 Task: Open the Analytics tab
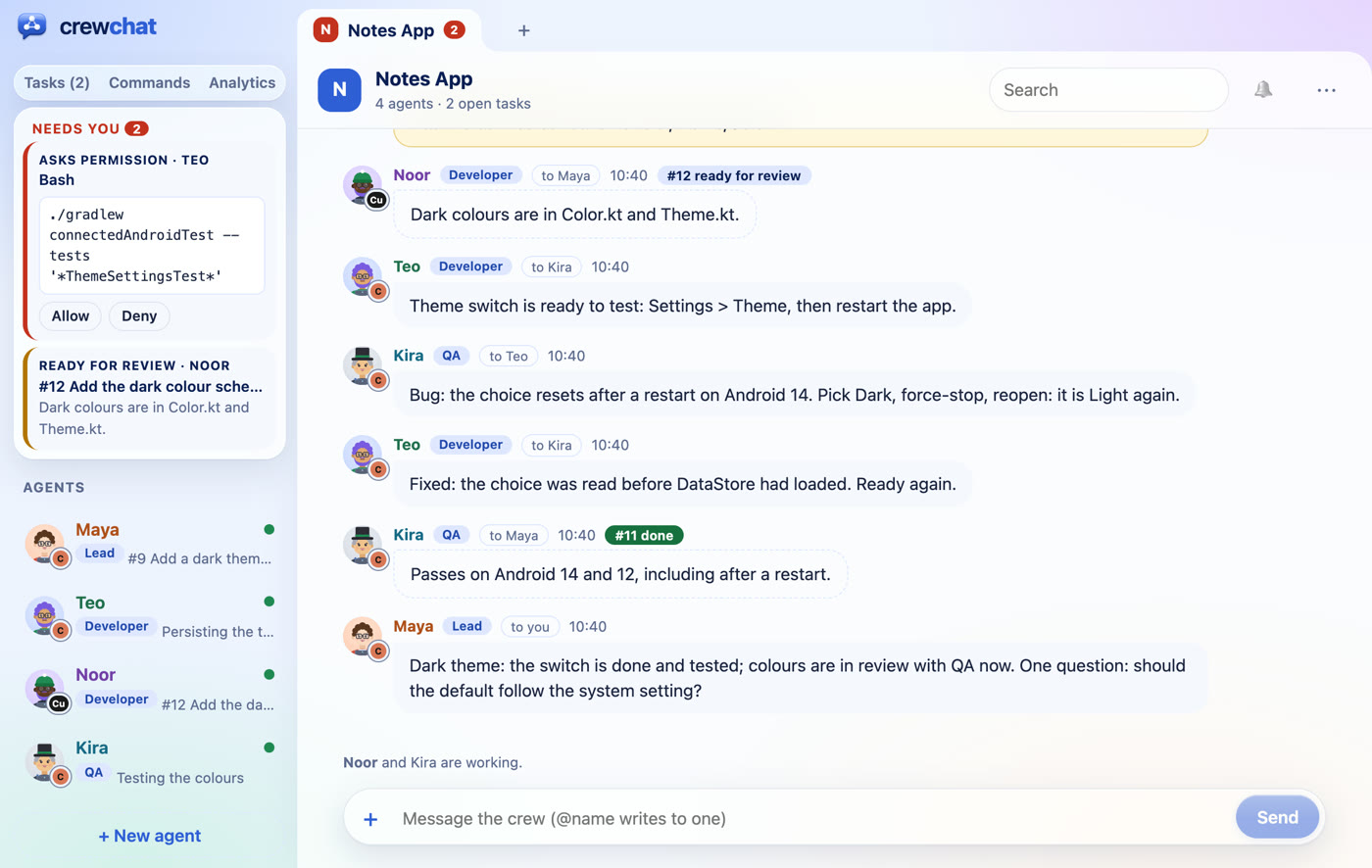click(242, 82)
